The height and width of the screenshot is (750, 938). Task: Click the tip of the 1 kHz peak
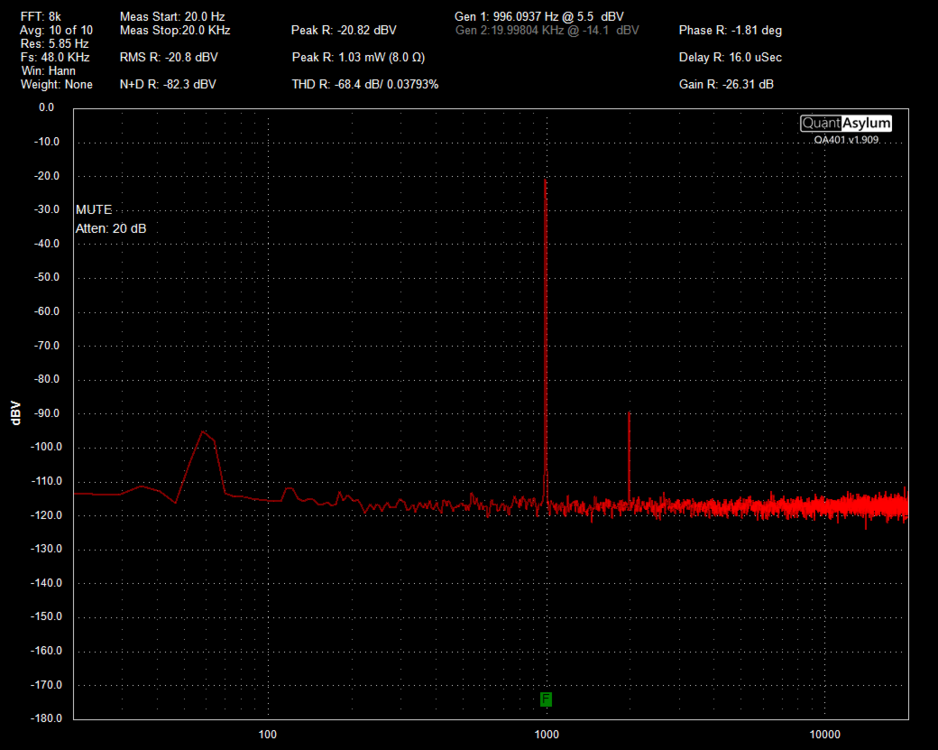pos(546,180)
